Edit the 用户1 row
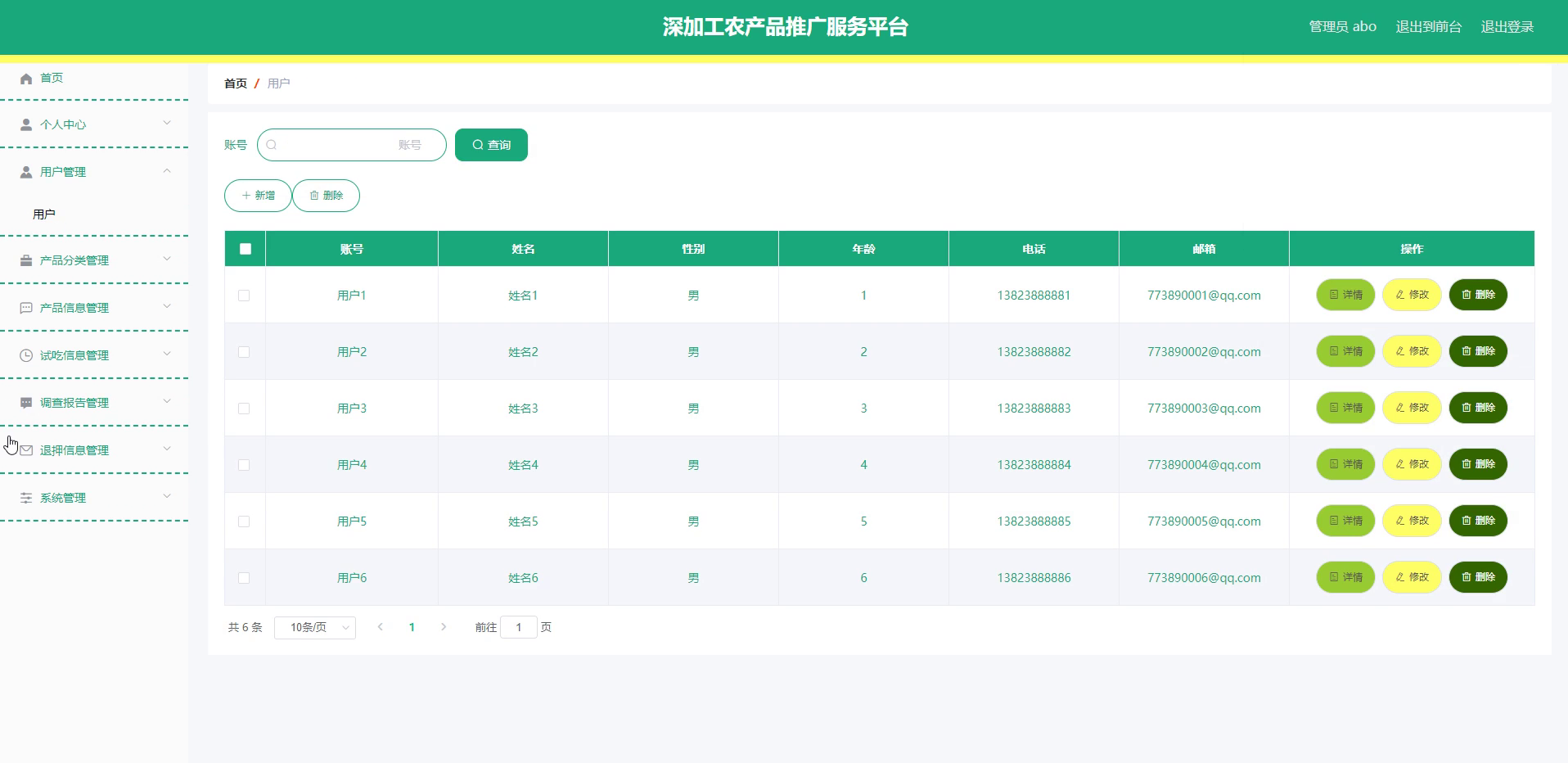 pos(1412,295)
